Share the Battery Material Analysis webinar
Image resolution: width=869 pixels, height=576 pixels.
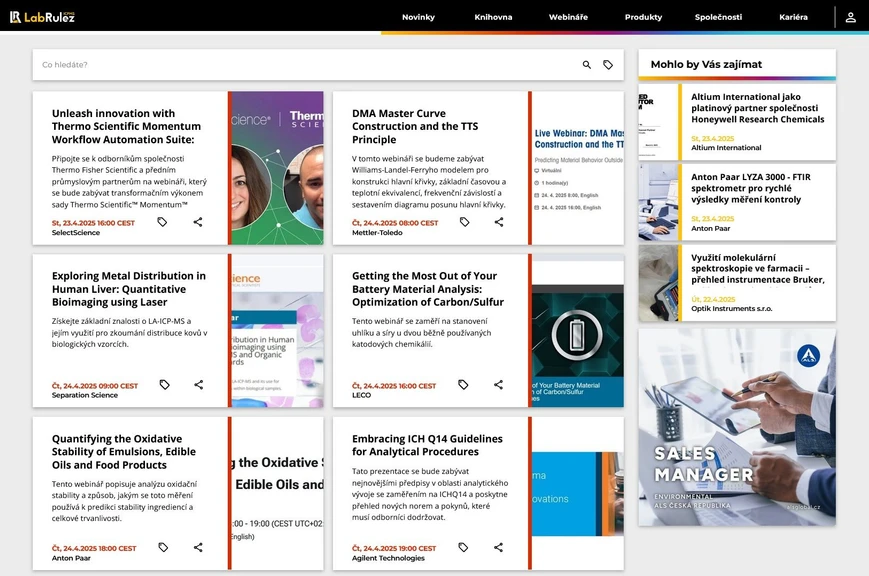point(498,384)
